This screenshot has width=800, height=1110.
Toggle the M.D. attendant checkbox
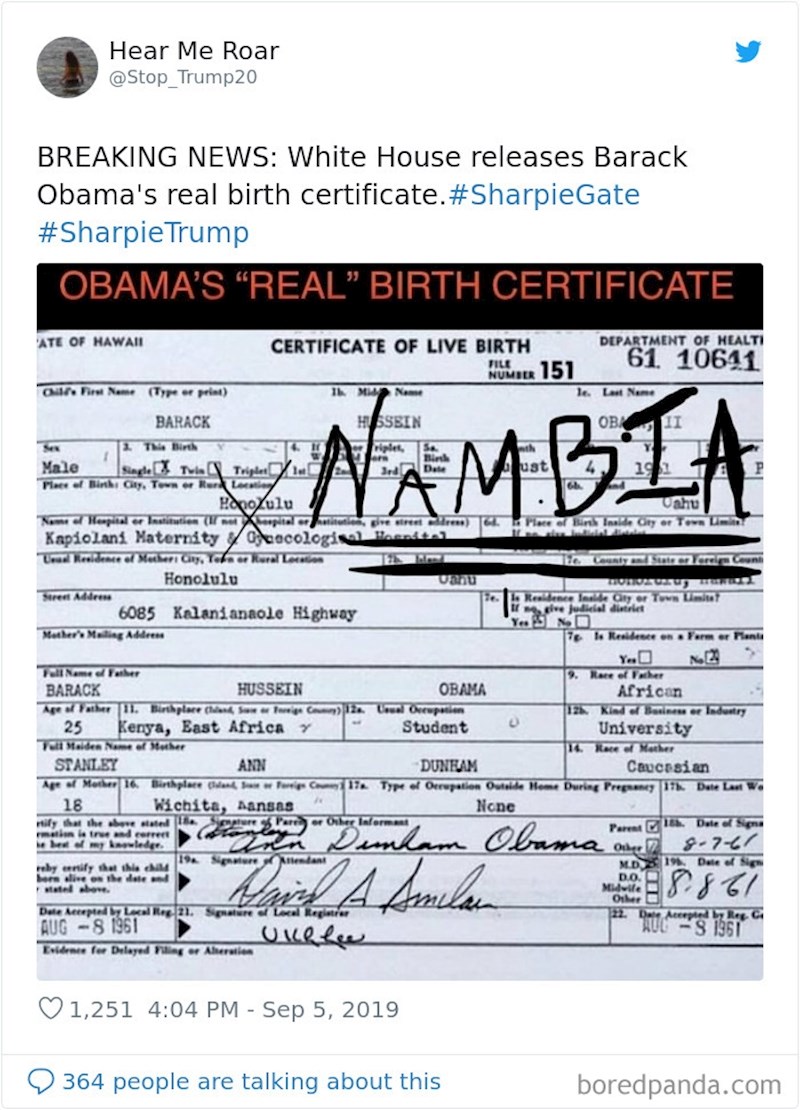coord(654,864)
